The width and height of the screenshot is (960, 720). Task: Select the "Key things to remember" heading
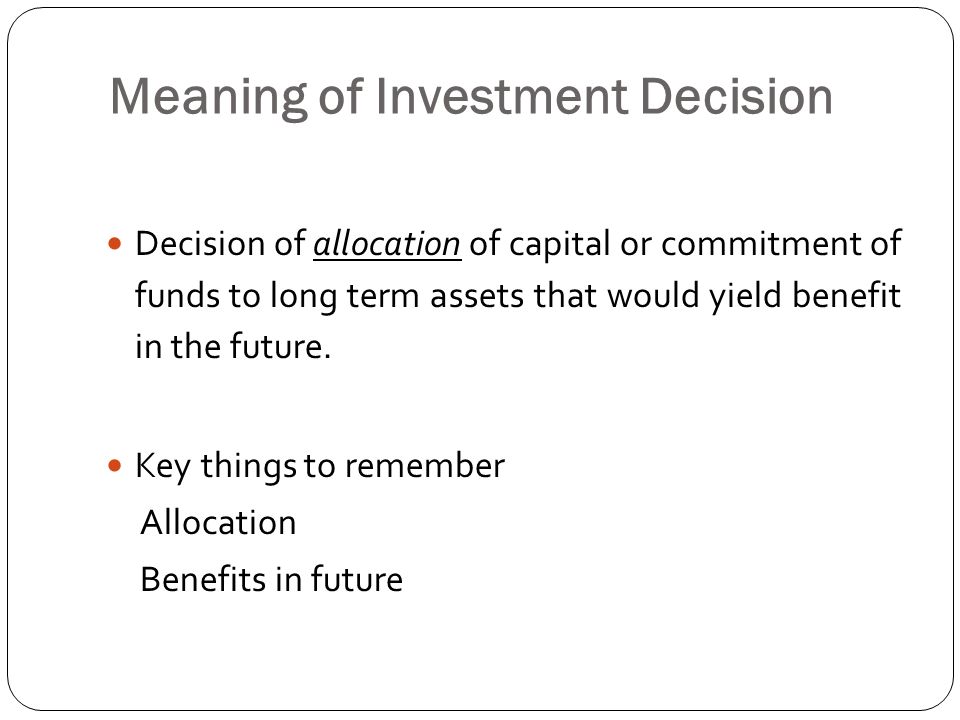coord(320,467)
